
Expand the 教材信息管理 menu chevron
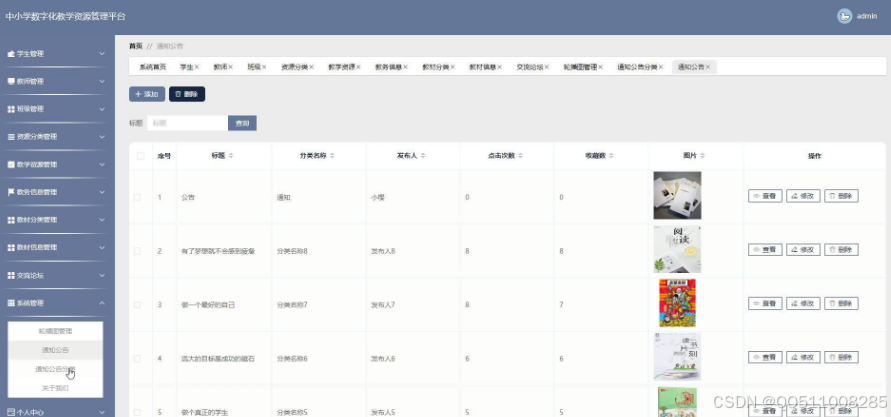click(x=102, y=248)
